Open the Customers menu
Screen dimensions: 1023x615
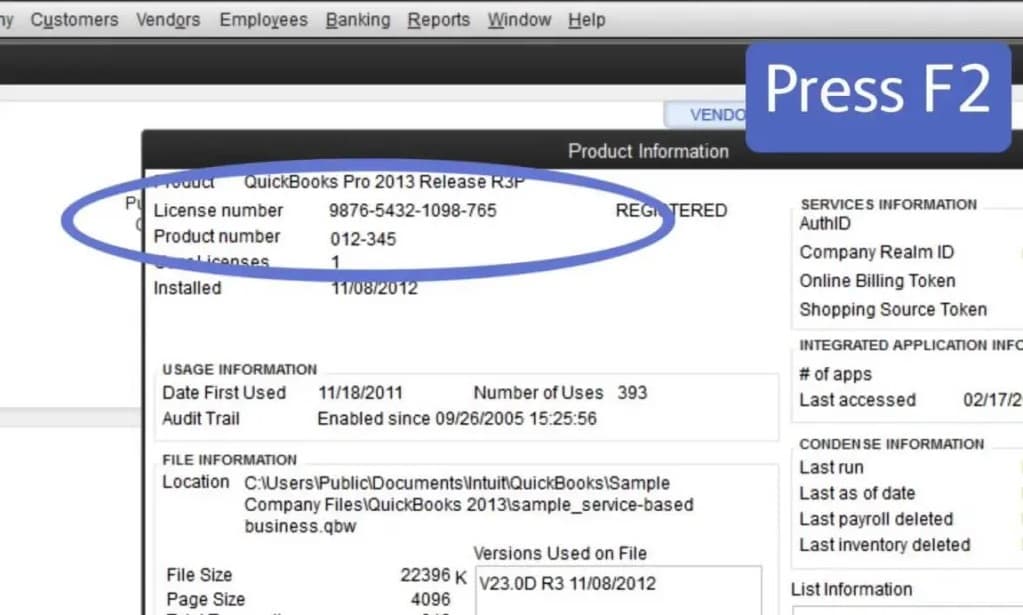(x=74, y=20)
